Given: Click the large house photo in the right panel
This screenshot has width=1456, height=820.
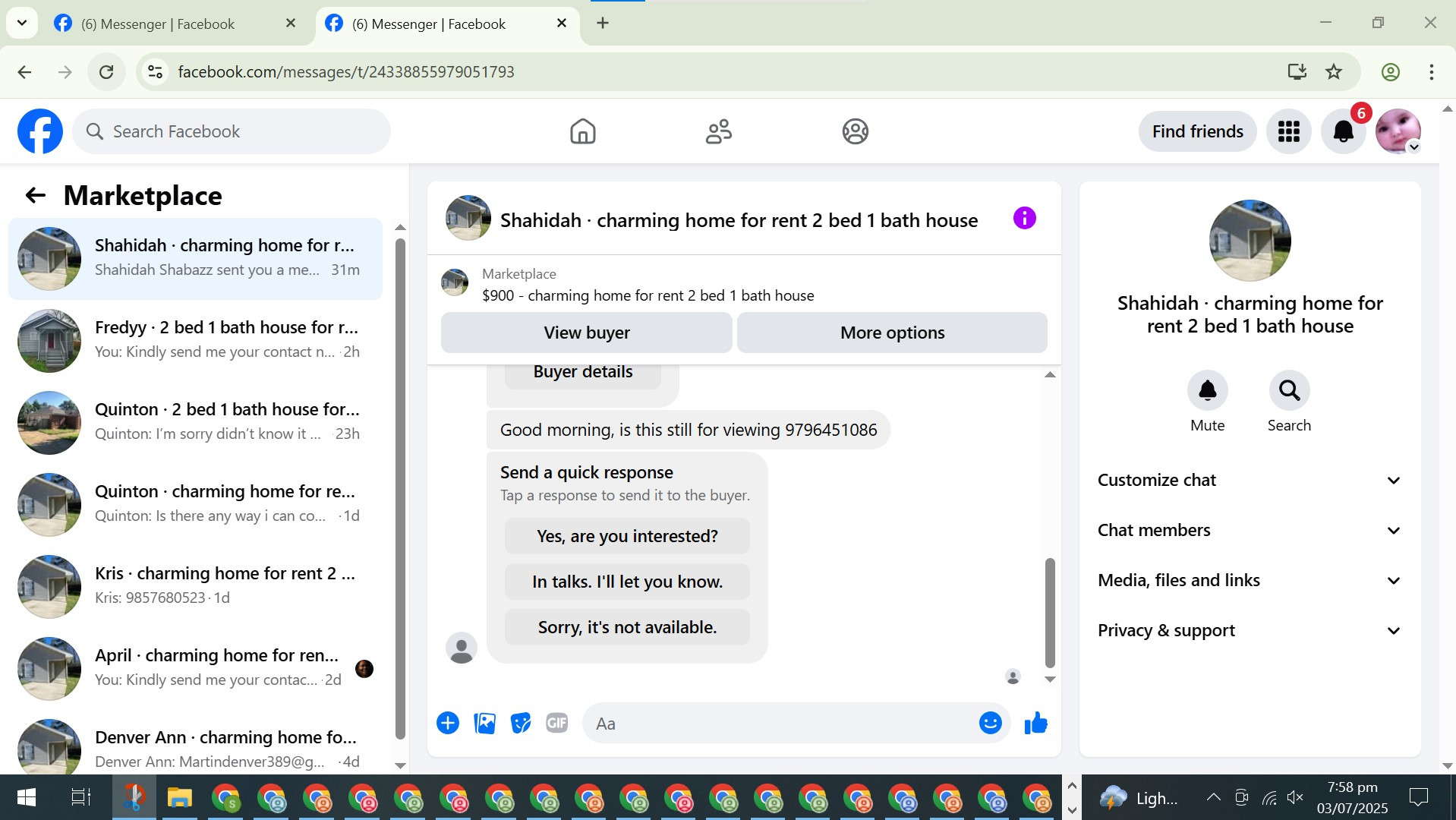Looking at the screenshot, I should [x=1250, y=241].
